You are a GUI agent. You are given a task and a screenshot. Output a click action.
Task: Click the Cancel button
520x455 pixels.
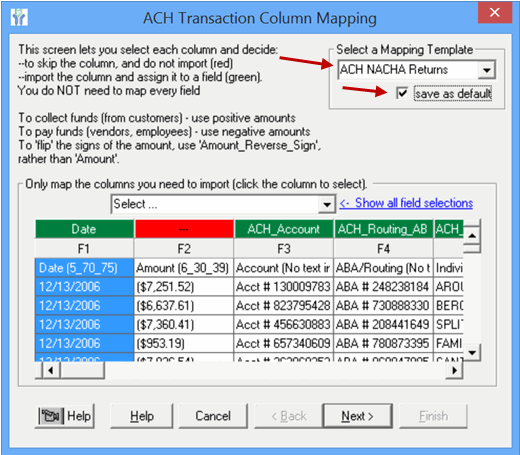click(x=213, y=416)
